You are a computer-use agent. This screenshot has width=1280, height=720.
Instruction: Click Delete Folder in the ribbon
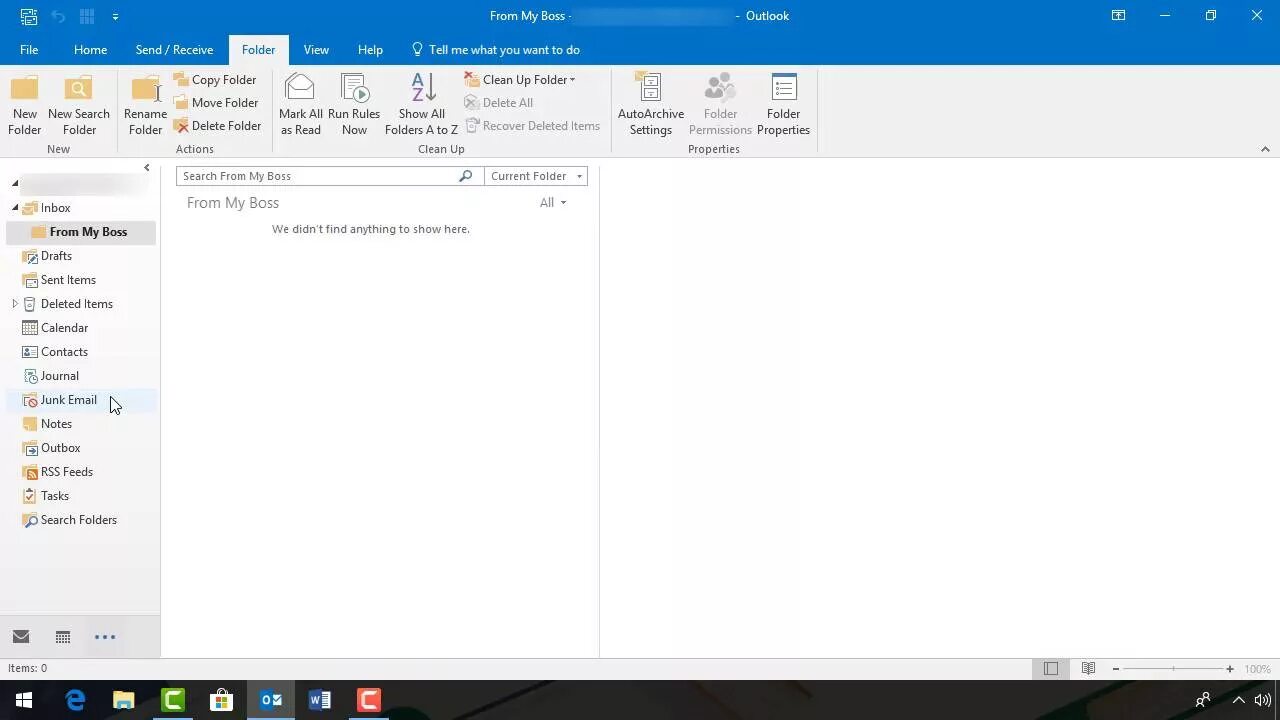pos(218,126)
